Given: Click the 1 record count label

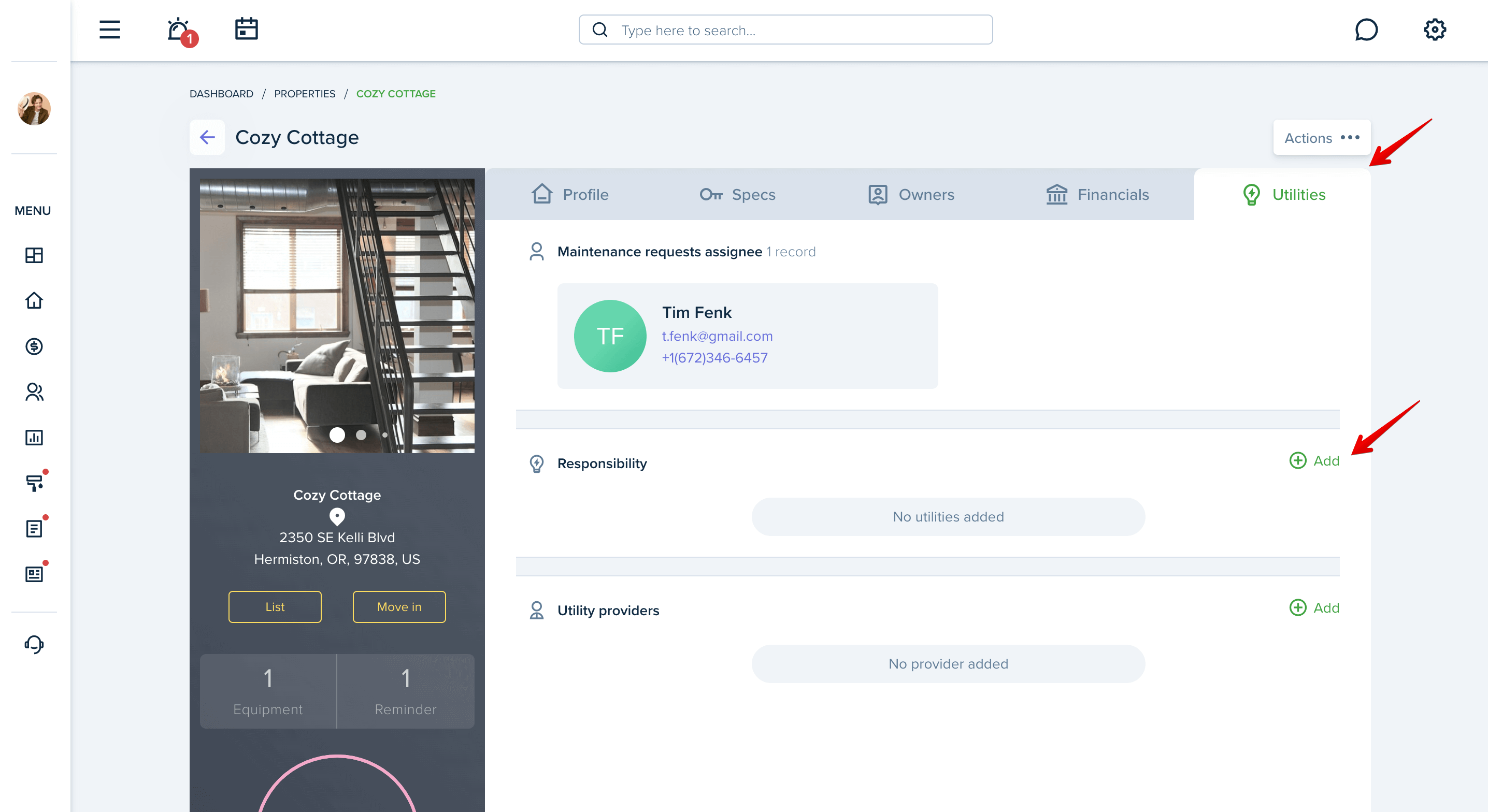Looking at the screenshot, I should pyautogui.click(x=791, y=252).
